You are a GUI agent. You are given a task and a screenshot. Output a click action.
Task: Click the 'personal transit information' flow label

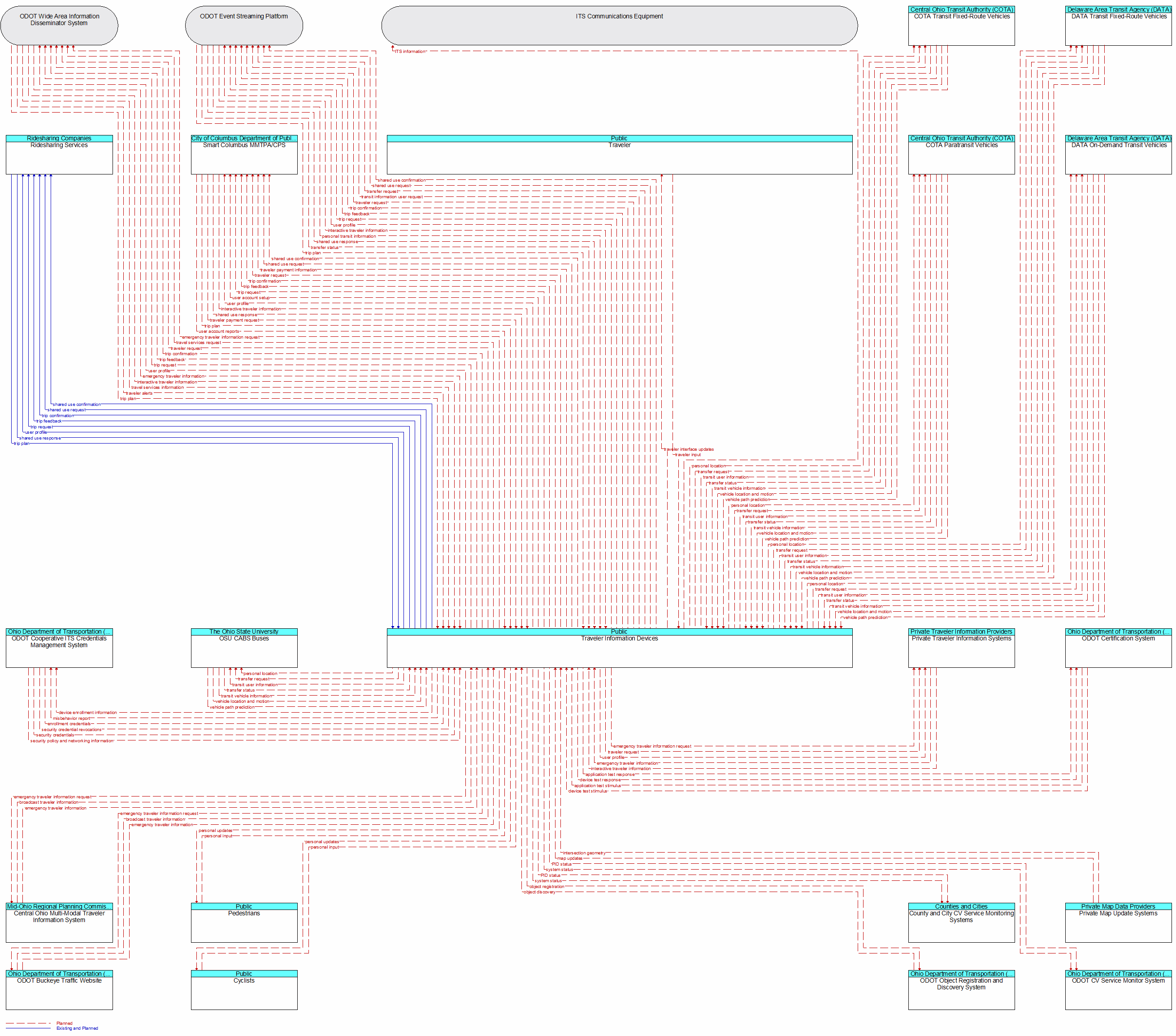point(349,236)
